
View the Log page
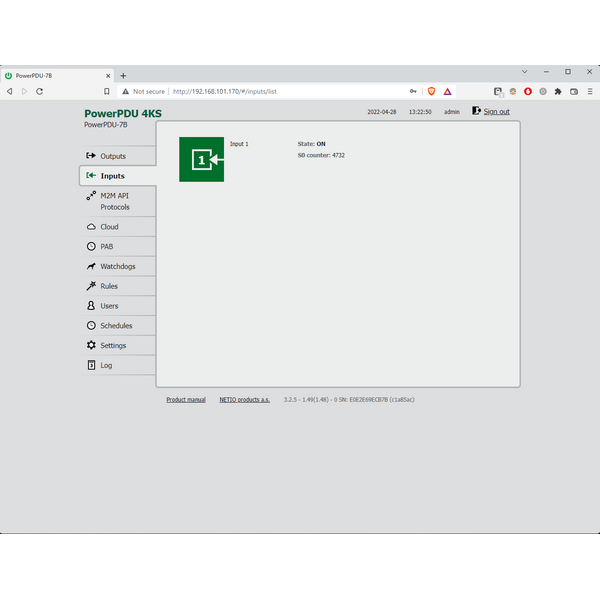coord(106,365)
